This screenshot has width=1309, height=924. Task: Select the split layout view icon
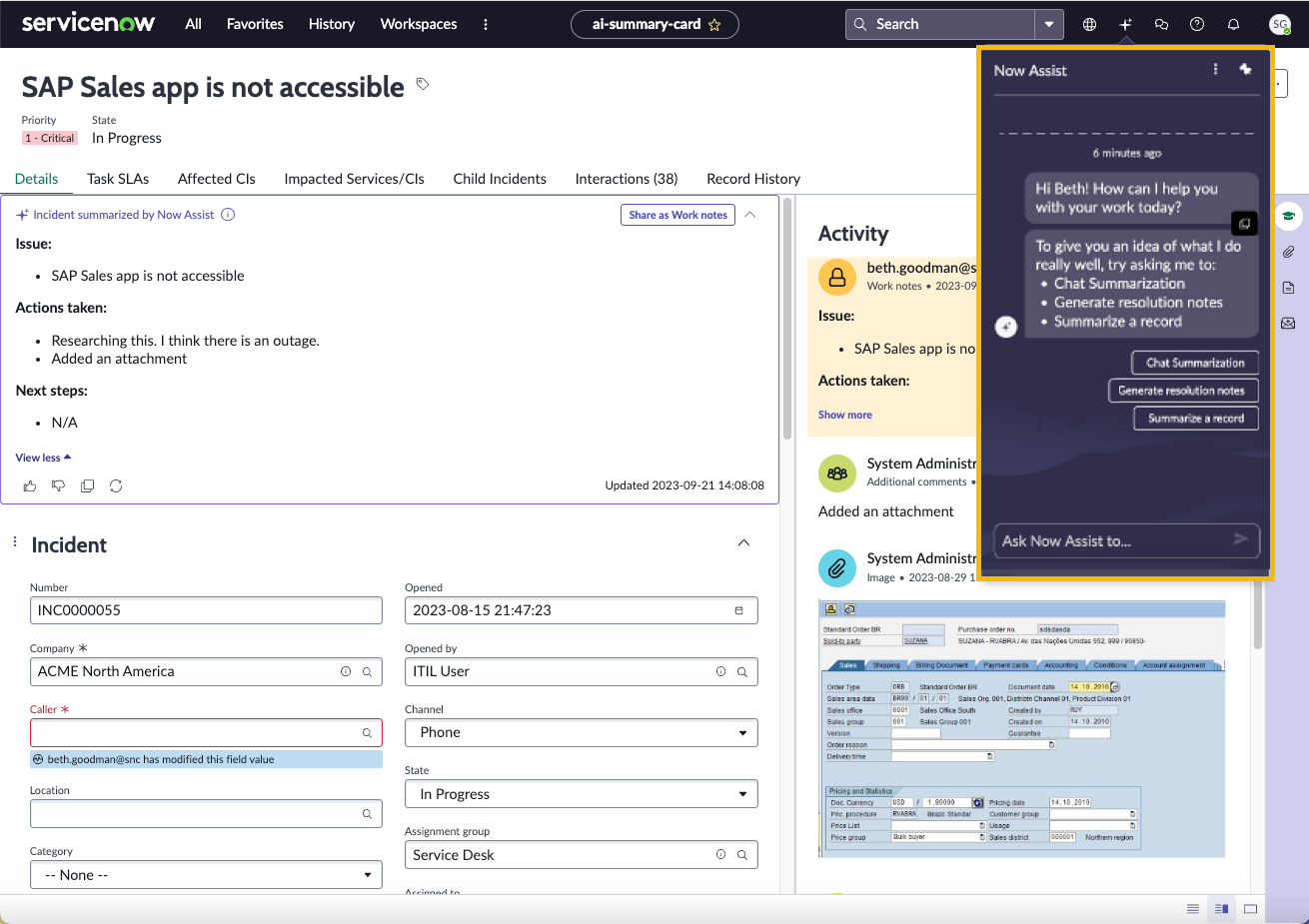(x=1221, y=909)
